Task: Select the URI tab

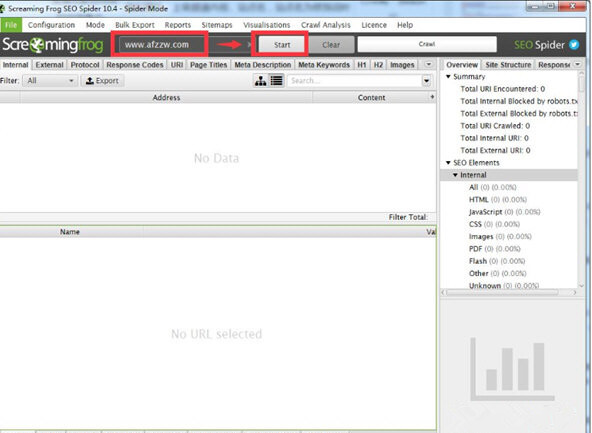Action: (x=177, y=65)
